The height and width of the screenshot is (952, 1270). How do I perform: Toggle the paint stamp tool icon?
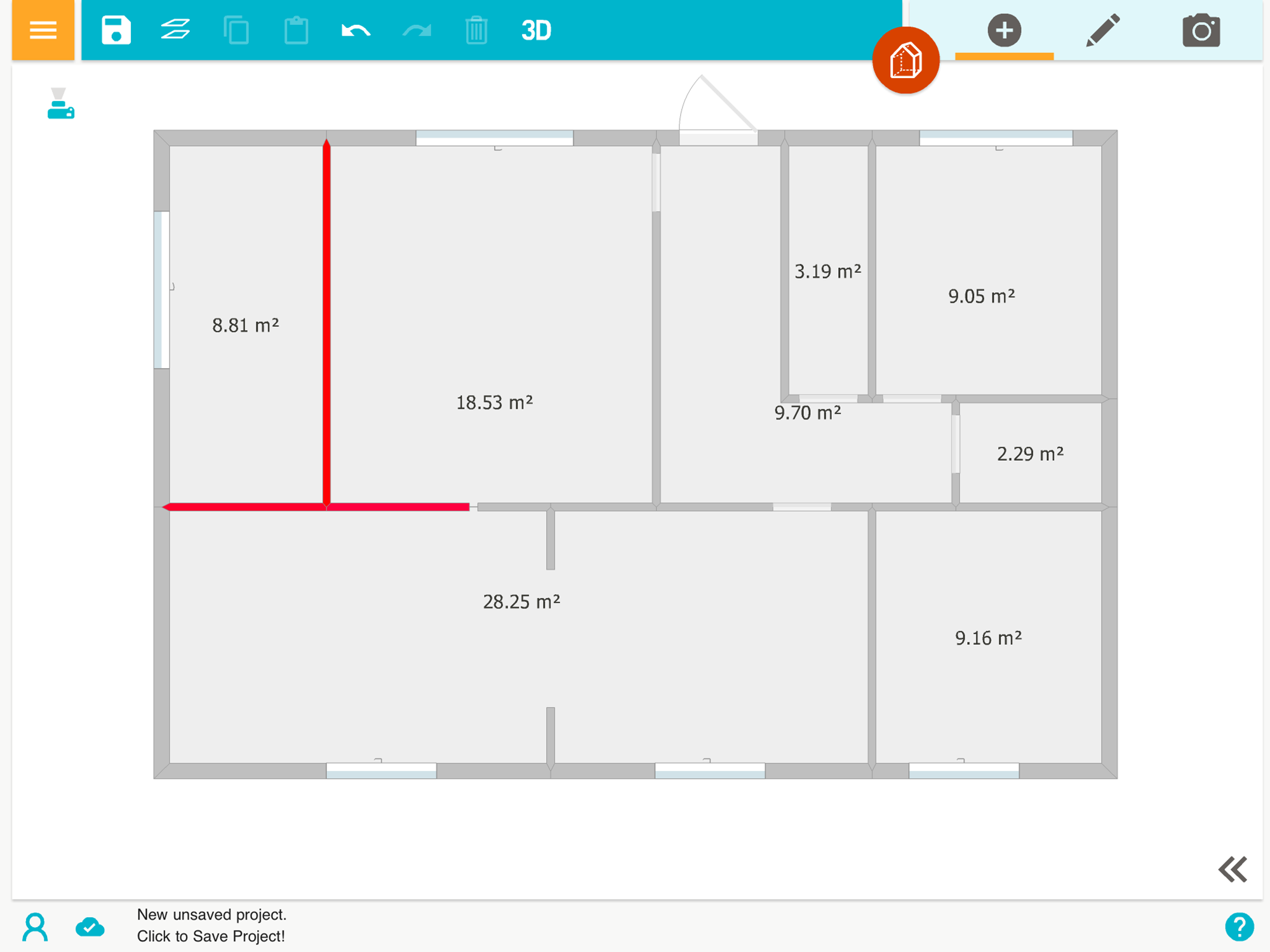pos(60,103)
